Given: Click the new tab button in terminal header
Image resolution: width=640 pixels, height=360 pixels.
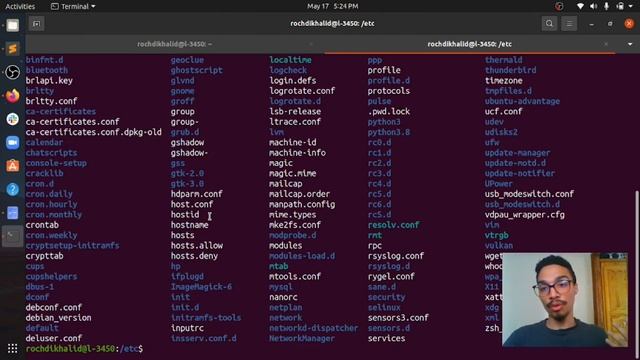Looking at the screenshot, I should click(36, 24).
